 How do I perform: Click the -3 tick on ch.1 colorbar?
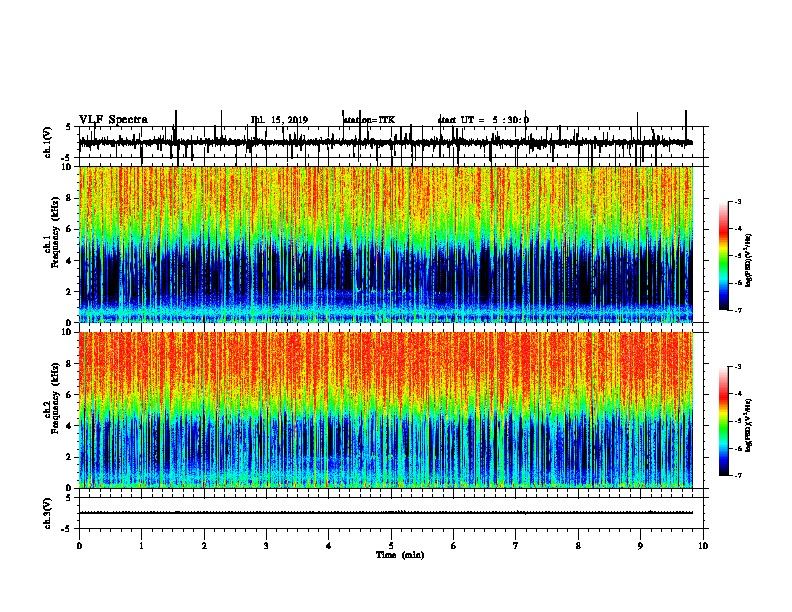click(737, 201)
